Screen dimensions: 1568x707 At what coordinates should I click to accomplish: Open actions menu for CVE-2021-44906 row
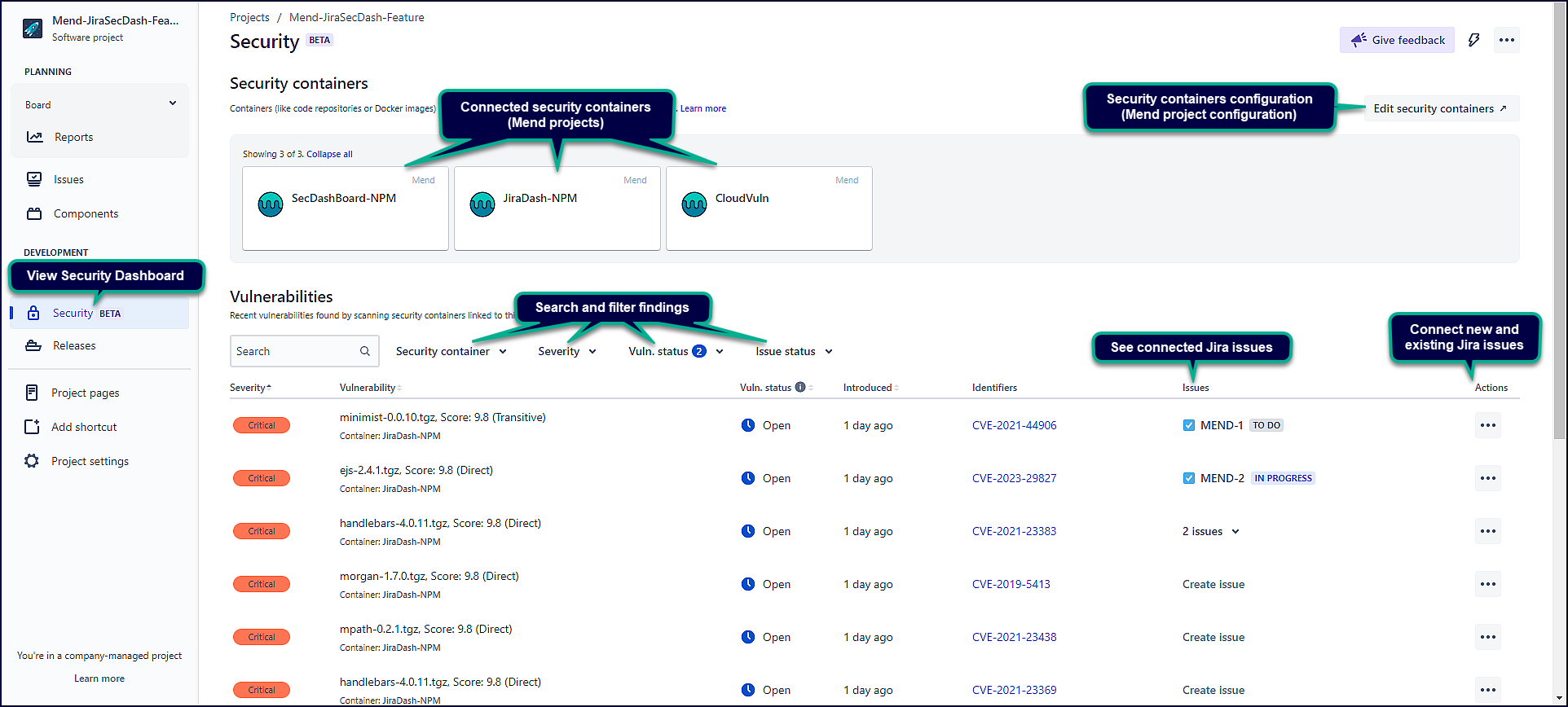click(x=1487, y=425)
